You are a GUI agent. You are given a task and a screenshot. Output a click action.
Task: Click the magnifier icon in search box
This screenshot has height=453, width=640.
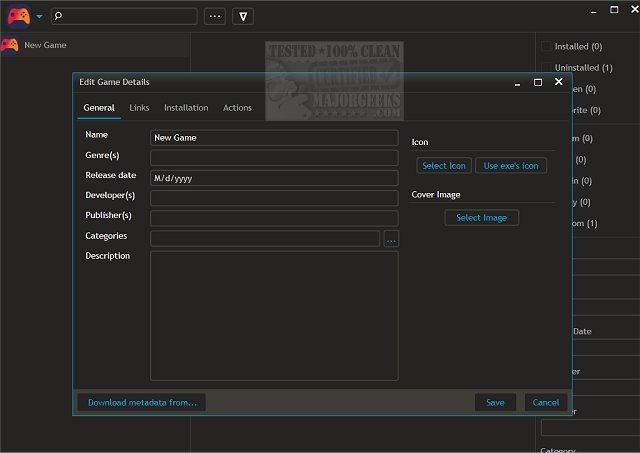(59, 17)
